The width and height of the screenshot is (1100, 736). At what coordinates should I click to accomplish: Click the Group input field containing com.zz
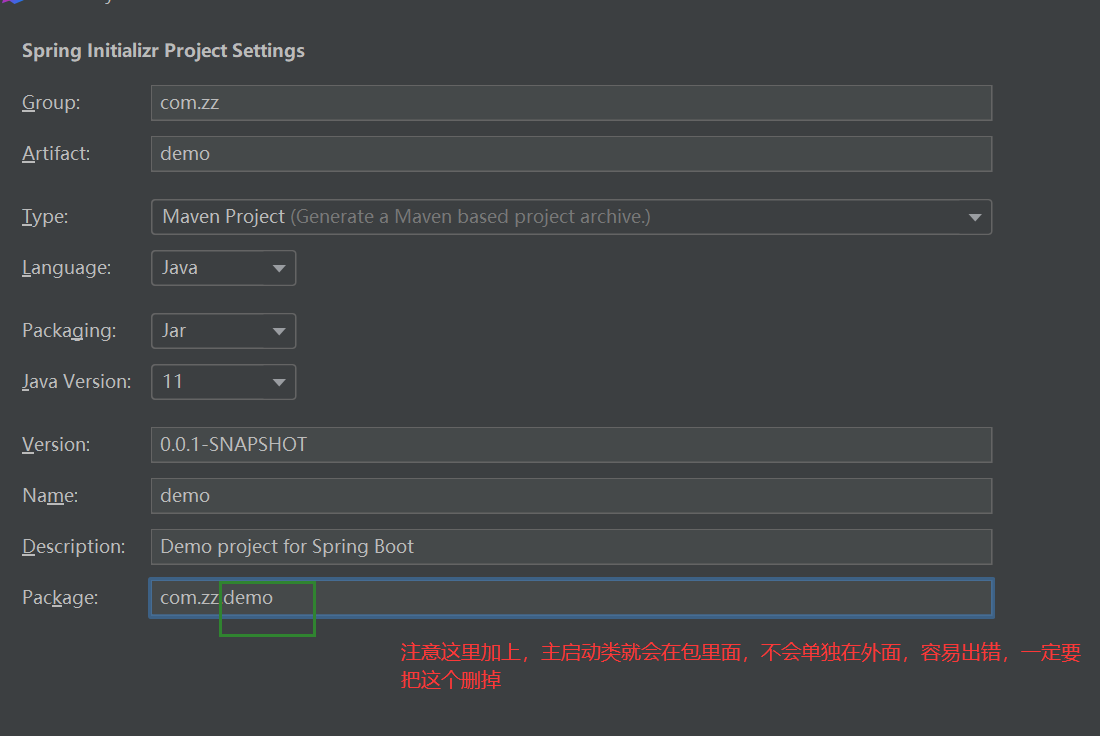pyautogui.click(x=571, y=103)
